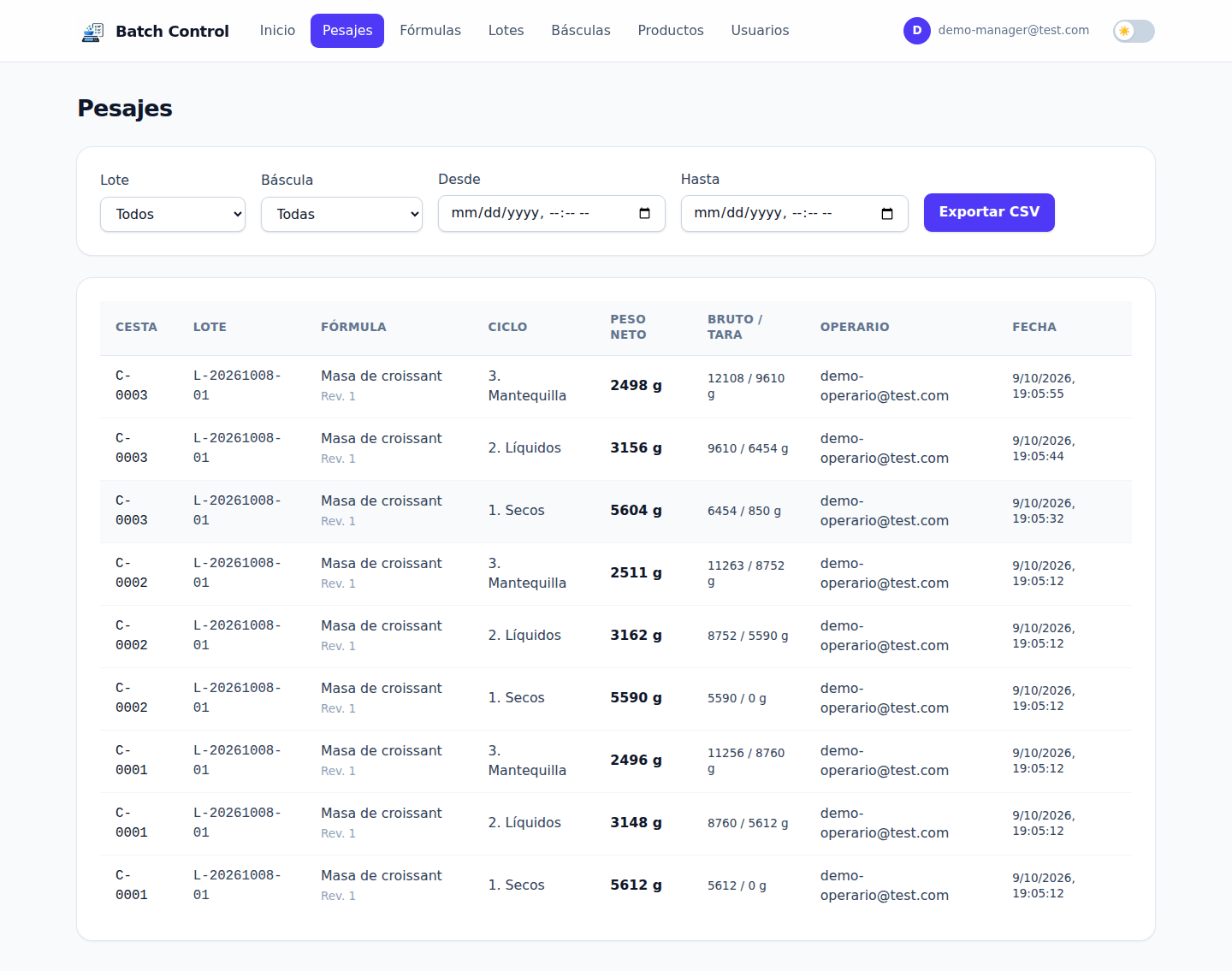This screenshot has height=971, width=1232.
Task: Switch to the Lotes tab
Action: tap(506, 31)
